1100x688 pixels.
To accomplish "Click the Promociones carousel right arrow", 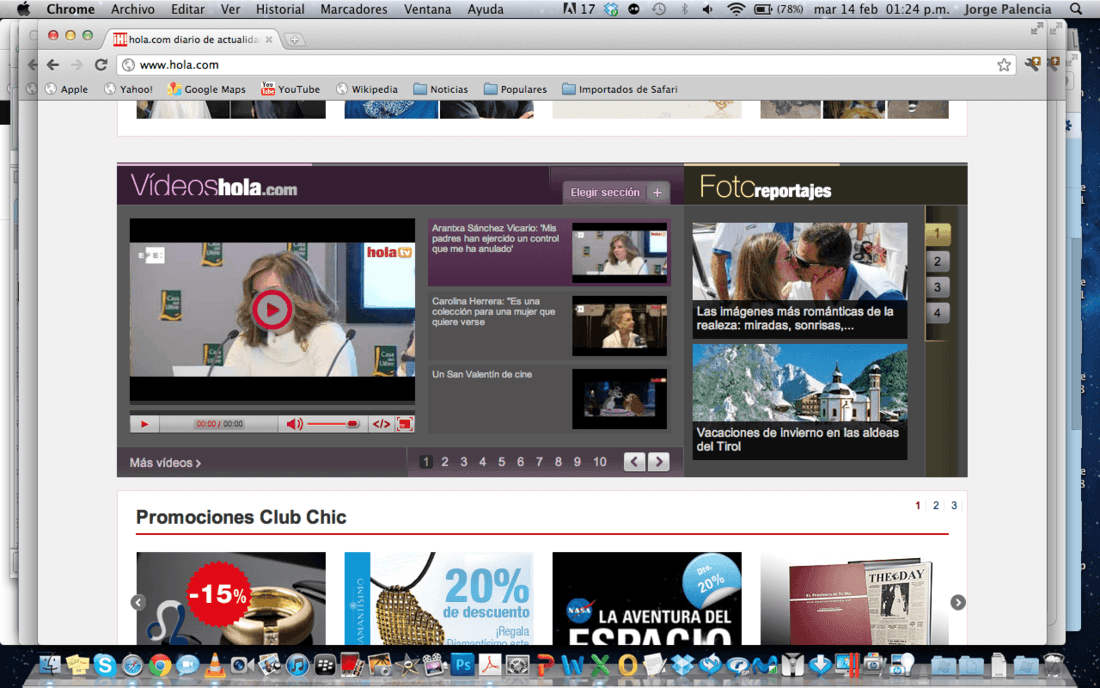I will coord(958,602).
